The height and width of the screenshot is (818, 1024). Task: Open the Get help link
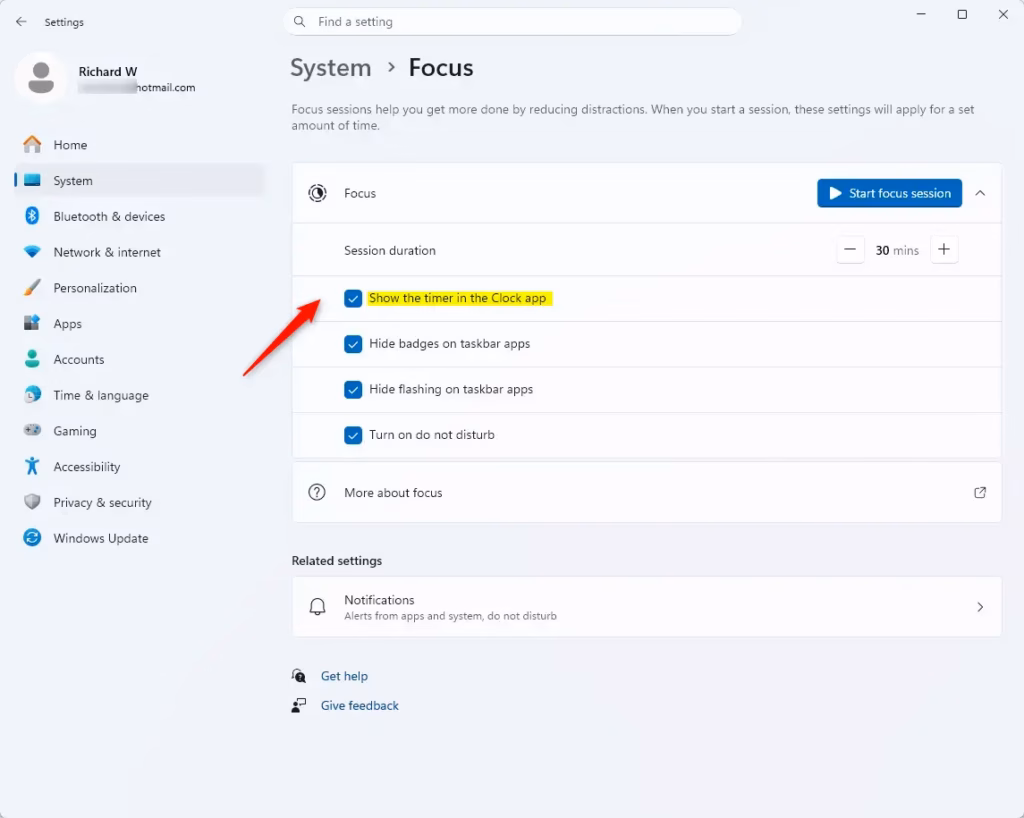[344, 676]
